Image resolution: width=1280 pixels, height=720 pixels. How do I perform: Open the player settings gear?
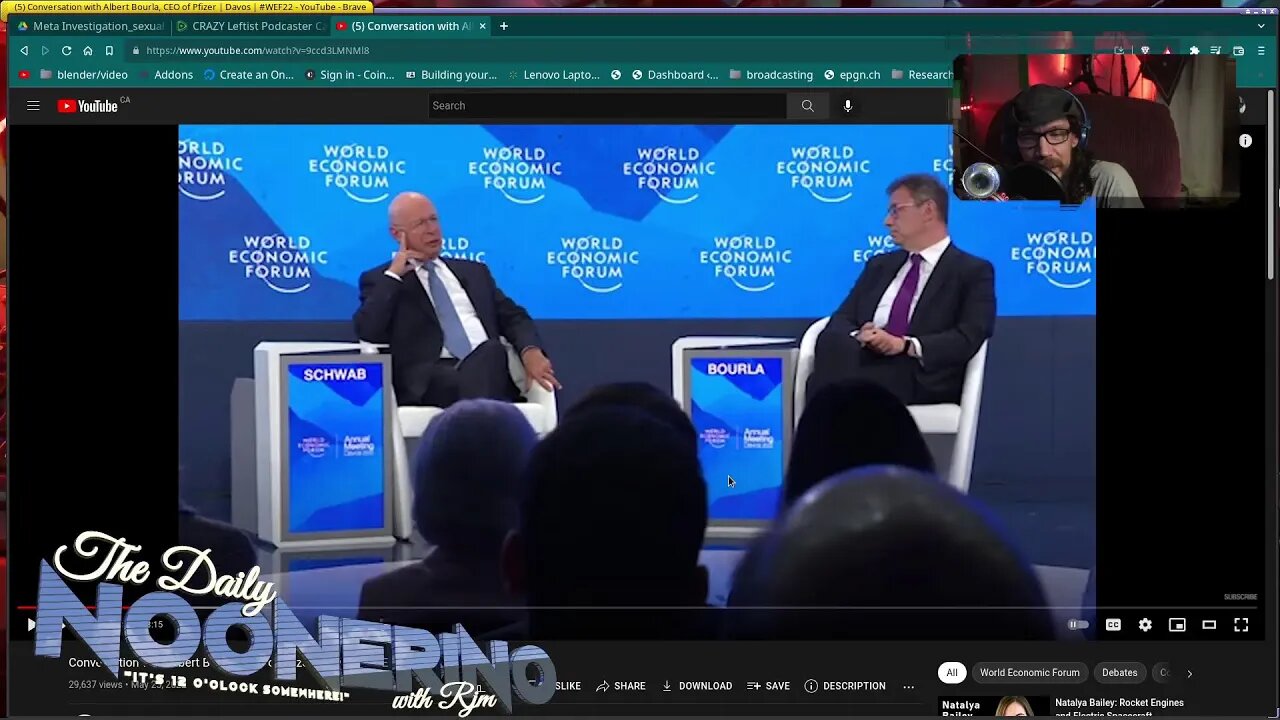pyautogui.click(x=1145, y=625)
